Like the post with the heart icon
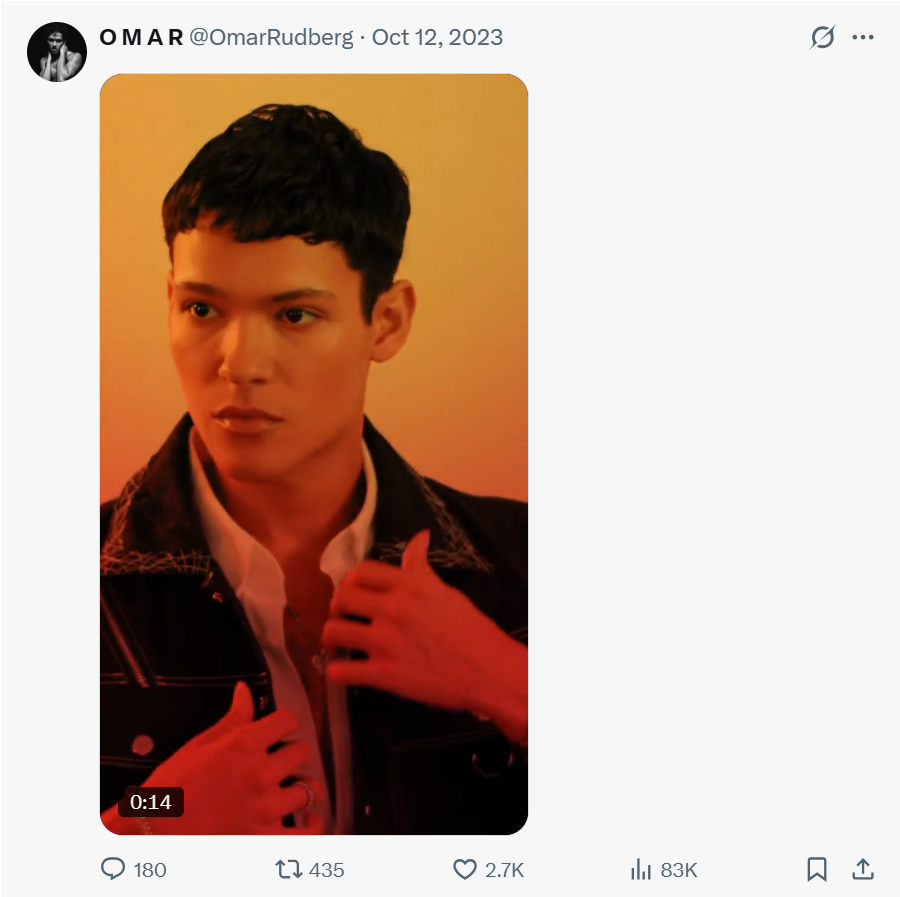The width and height of the screenshot is (900, 897). 465,869
